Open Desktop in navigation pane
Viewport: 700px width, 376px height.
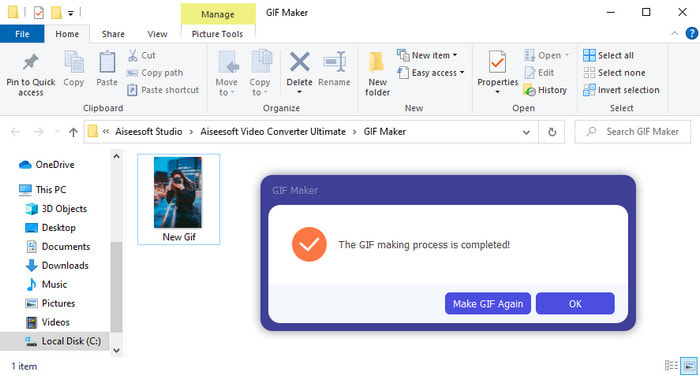(50, 228)
